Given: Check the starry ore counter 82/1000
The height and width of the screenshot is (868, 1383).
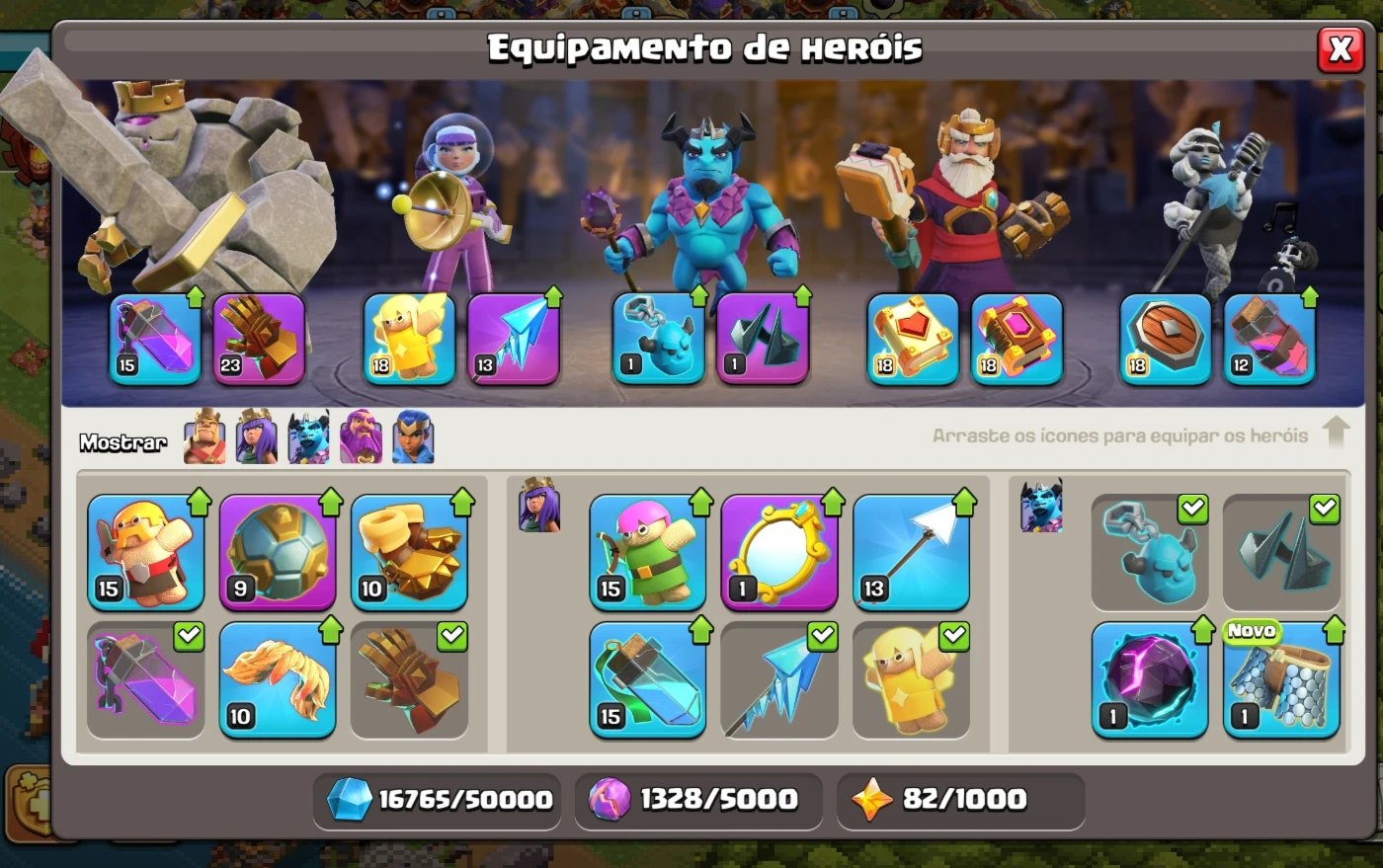Looking at the screenshot, I should [960, 799].
